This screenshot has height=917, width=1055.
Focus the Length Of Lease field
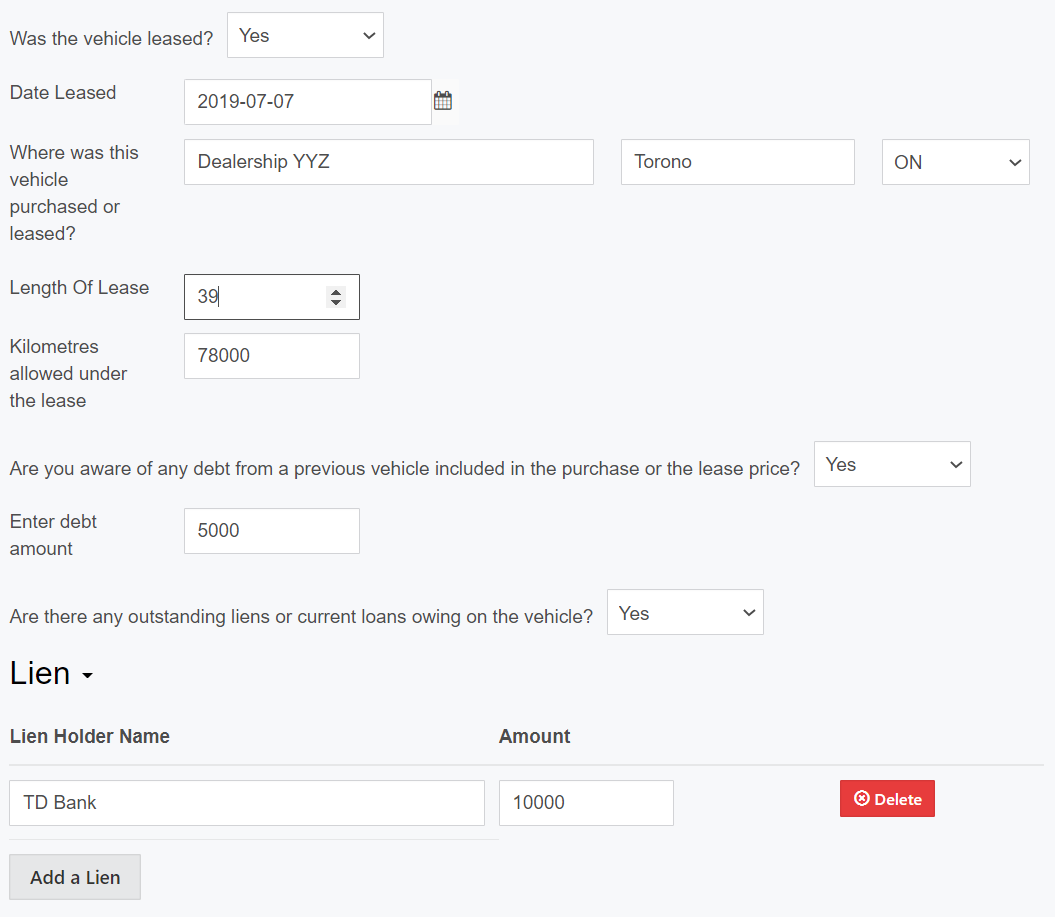click(x=255, y=297)
